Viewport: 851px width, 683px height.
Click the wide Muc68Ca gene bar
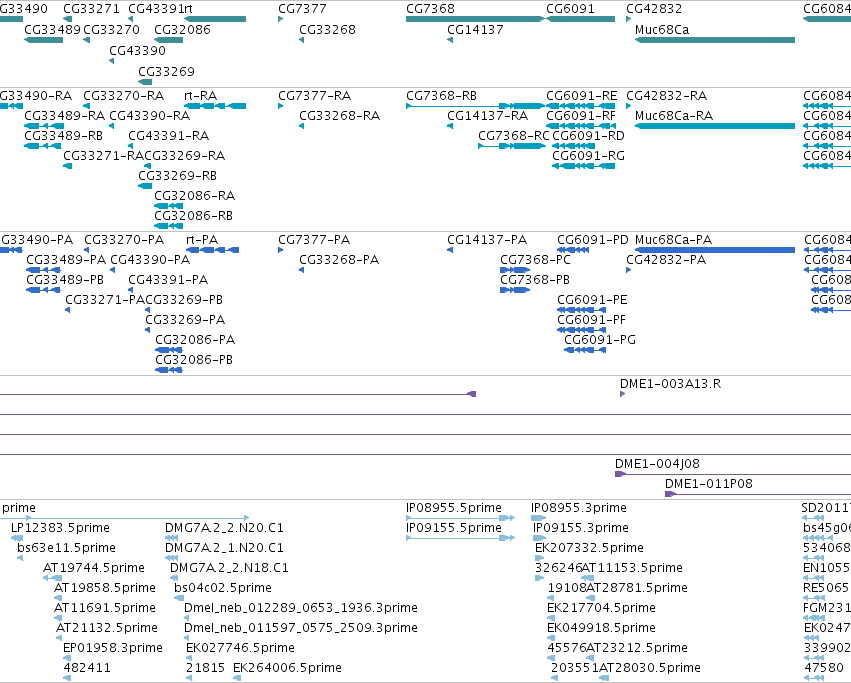[x=715, y=40]
